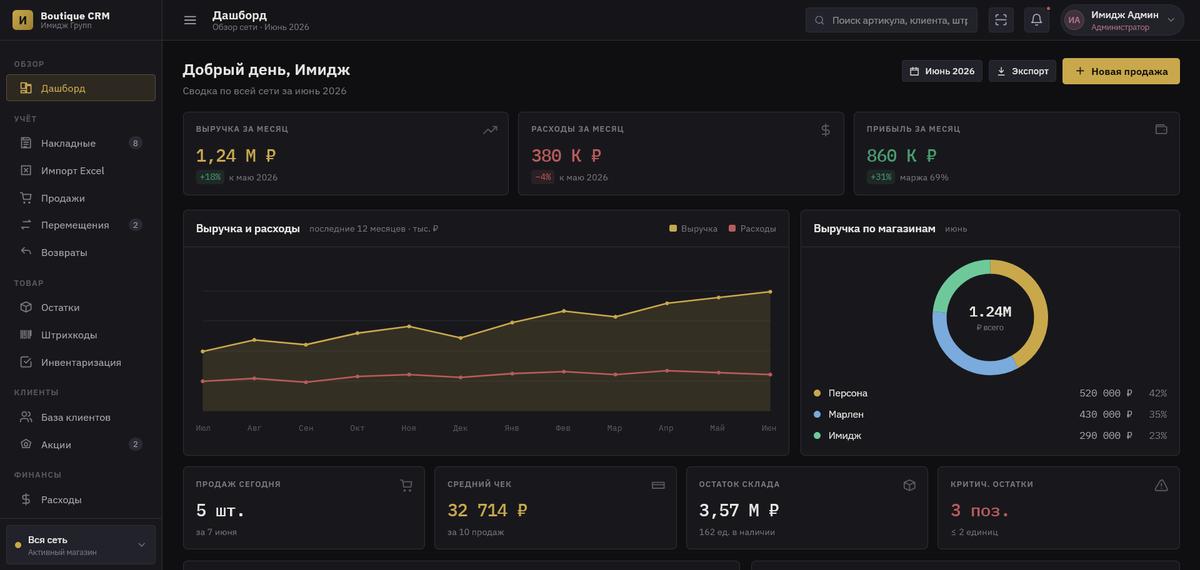Open the Июнь 2026 period picker
This screenshot has width=1200, height=570.
point(942,71)
